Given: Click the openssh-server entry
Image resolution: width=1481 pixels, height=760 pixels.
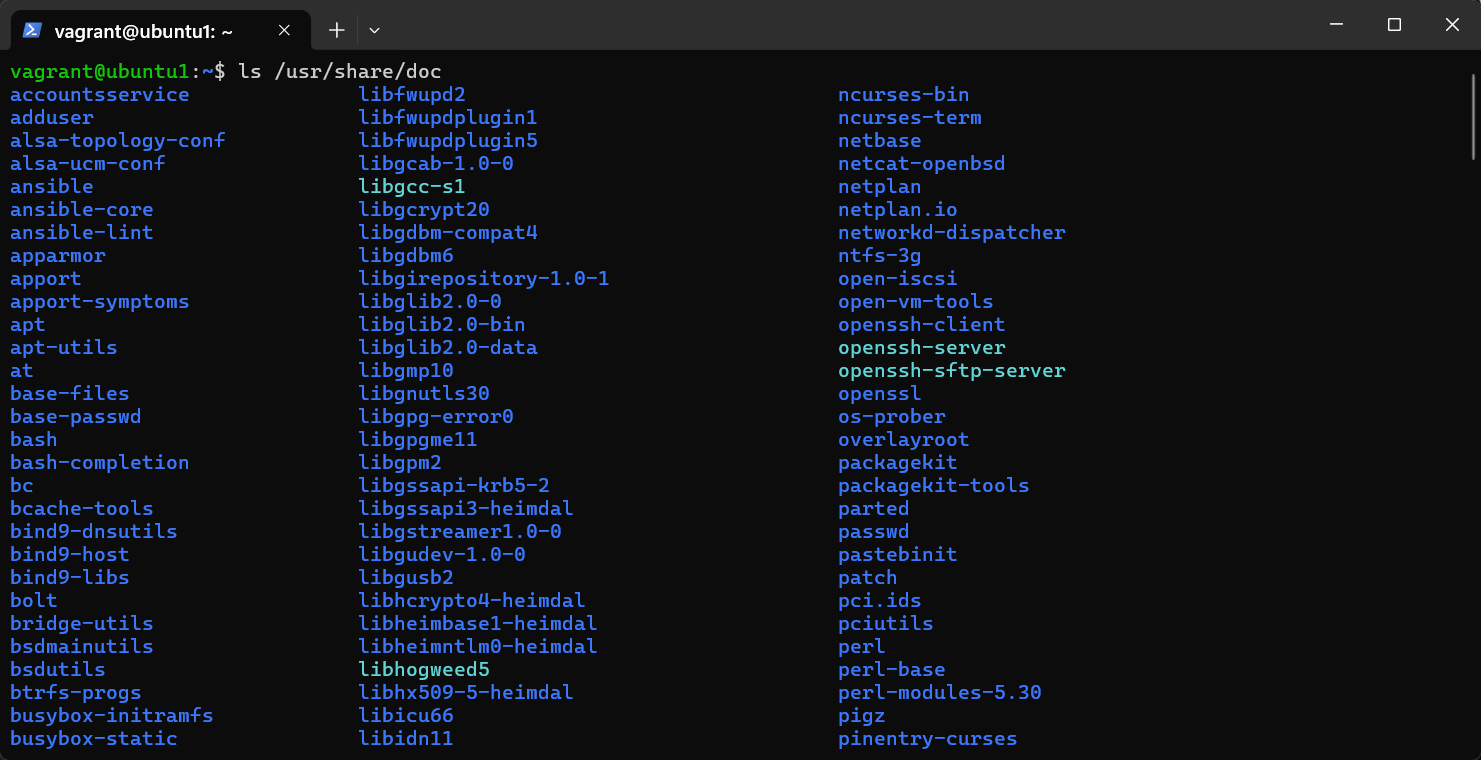Looking at the screenshot, I should point(921,348).
